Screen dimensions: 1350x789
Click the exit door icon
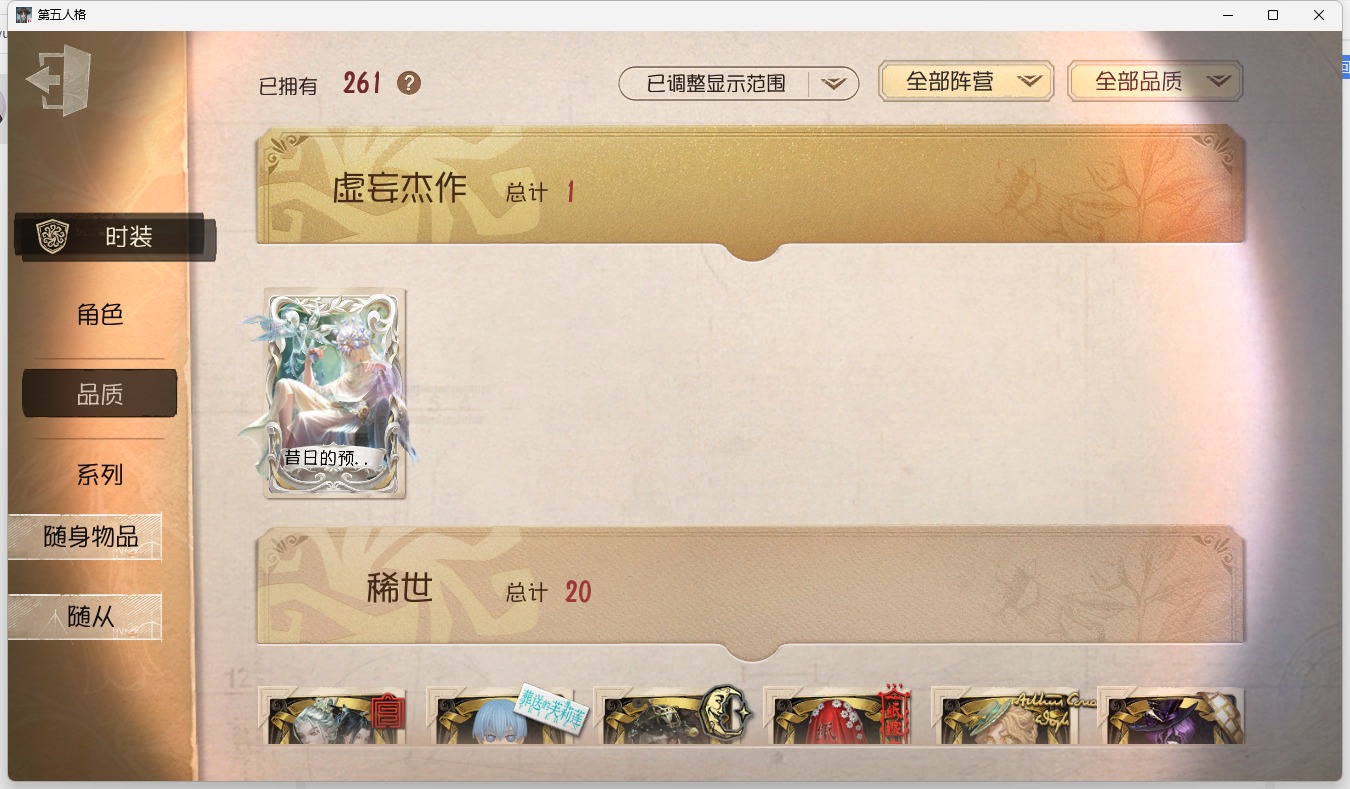59,80
